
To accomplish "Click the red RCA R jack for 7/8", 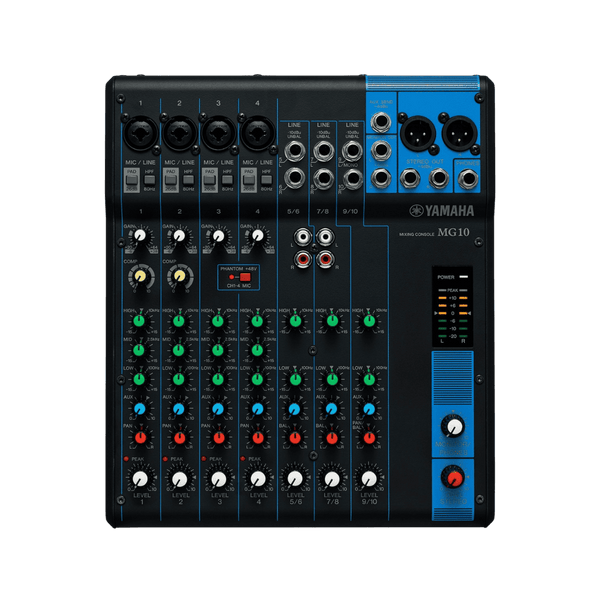I will [325, 259].
